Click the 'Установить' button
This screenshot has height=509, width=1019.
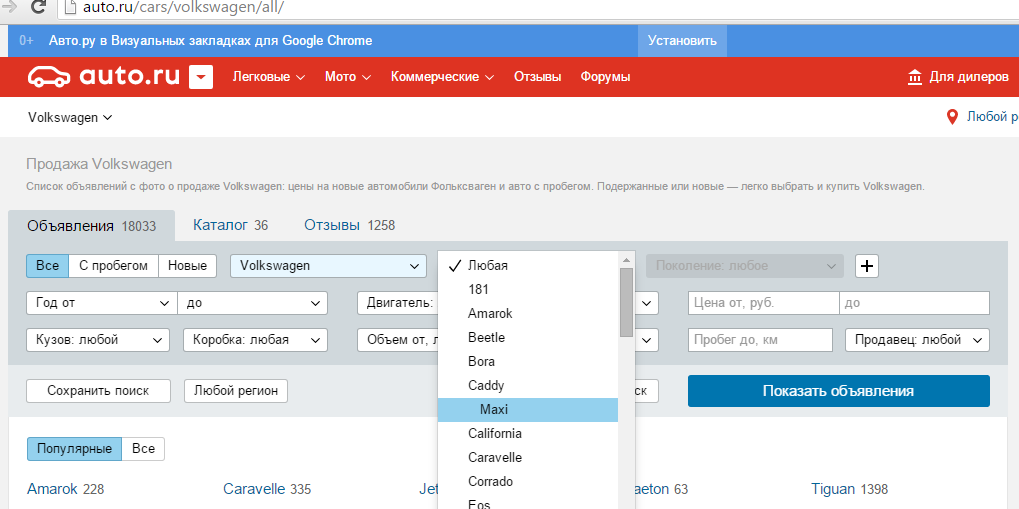point(682,40)
